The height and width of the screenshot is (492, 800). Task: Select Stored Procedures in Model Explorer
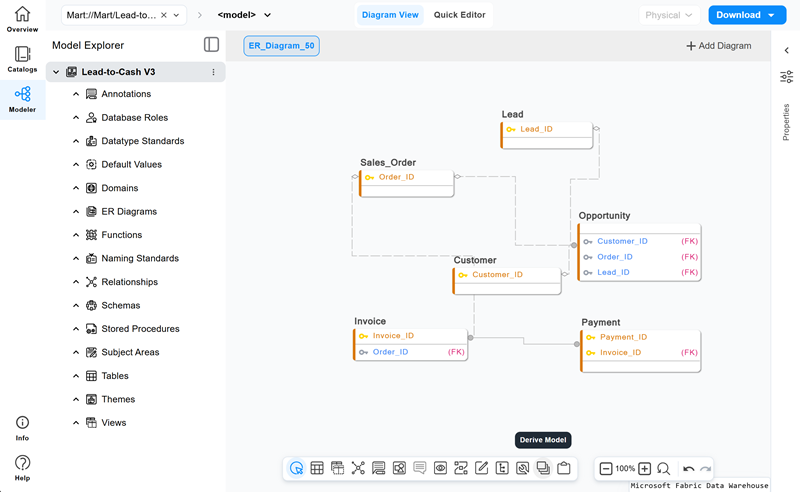click(x=140, y=329)
